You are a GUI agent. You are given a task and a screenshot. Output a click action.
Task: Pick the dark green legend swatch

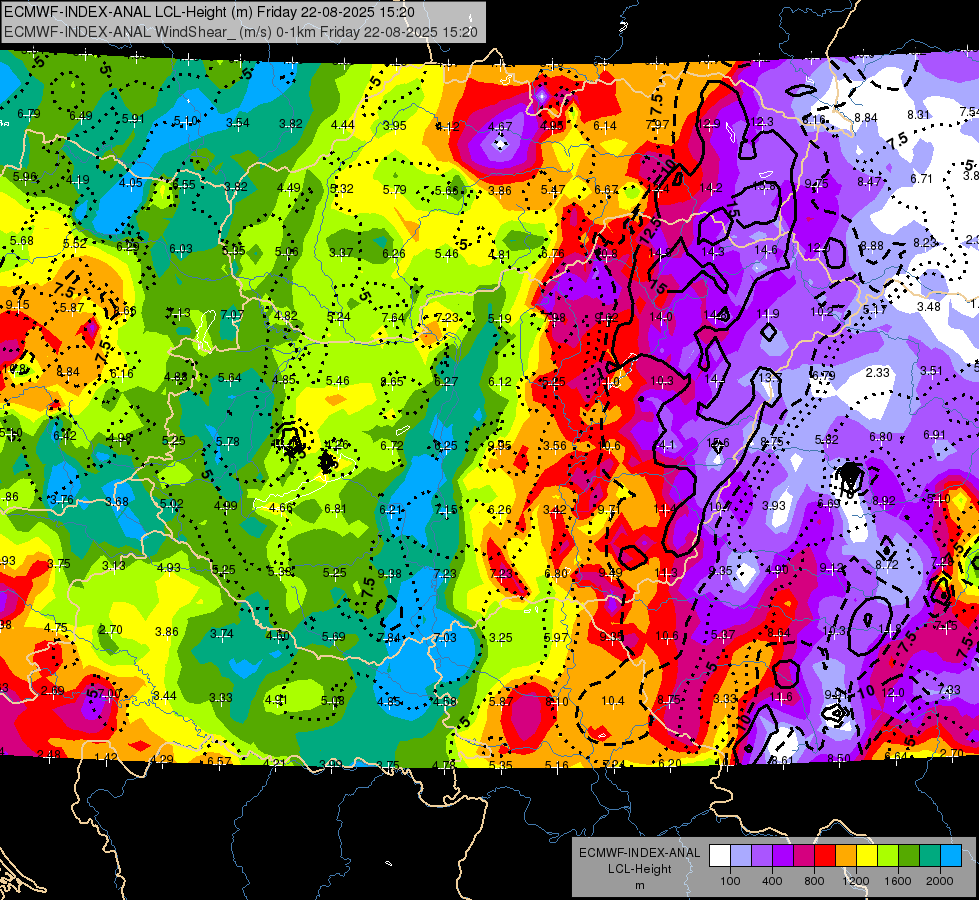[908, 856]
